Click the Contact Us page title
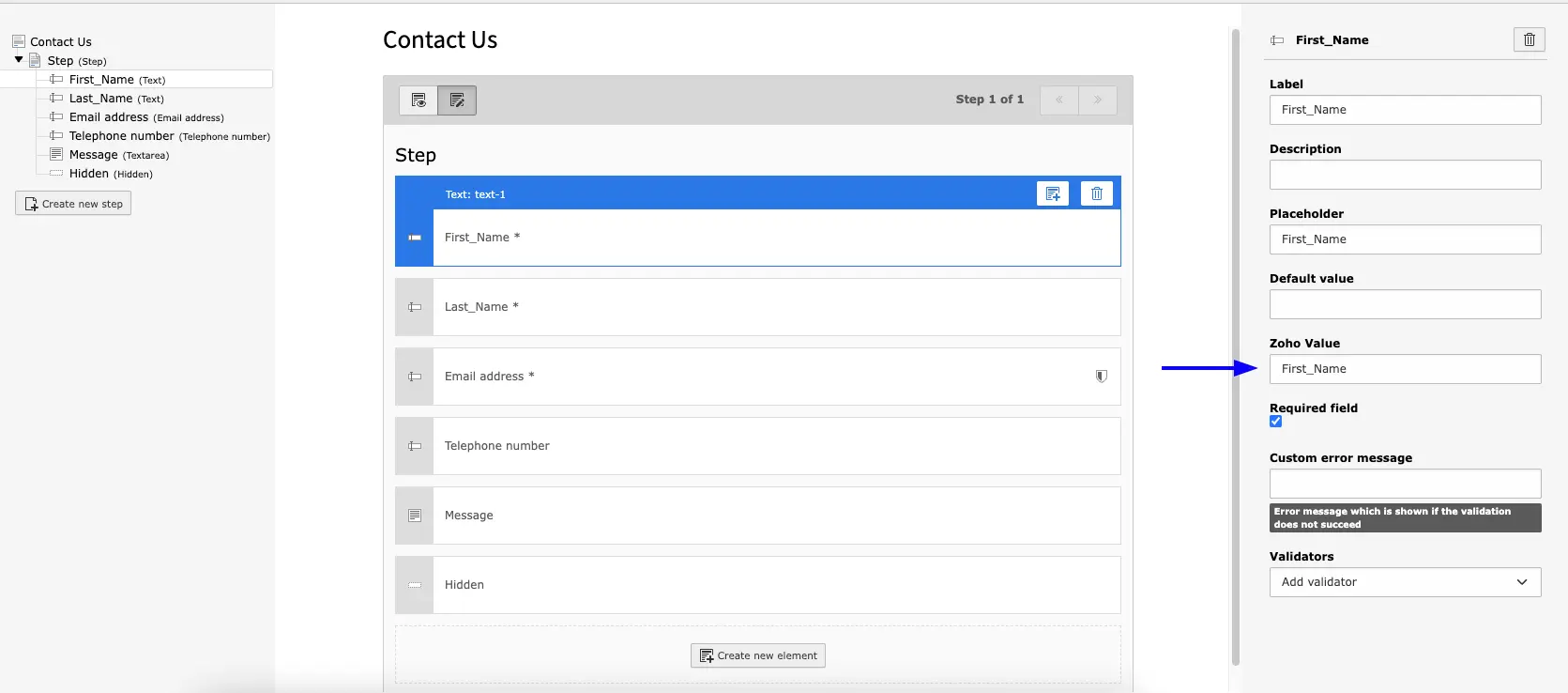Image resolution: width=1568 pixels, height=693 pixels. (440, 39)
